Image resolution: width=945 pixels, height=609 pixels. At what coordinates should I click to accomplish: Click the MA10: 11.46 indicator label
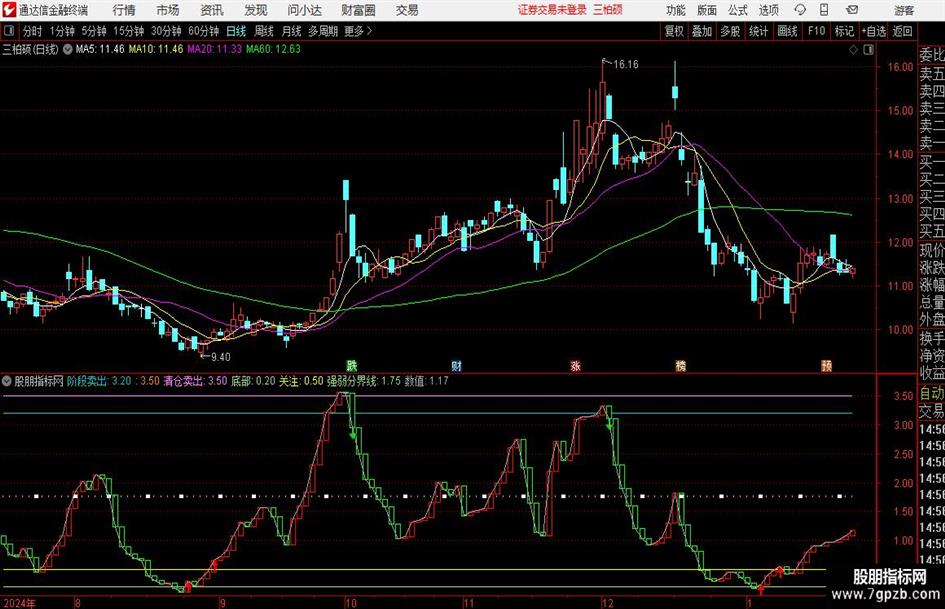[156, 49]
